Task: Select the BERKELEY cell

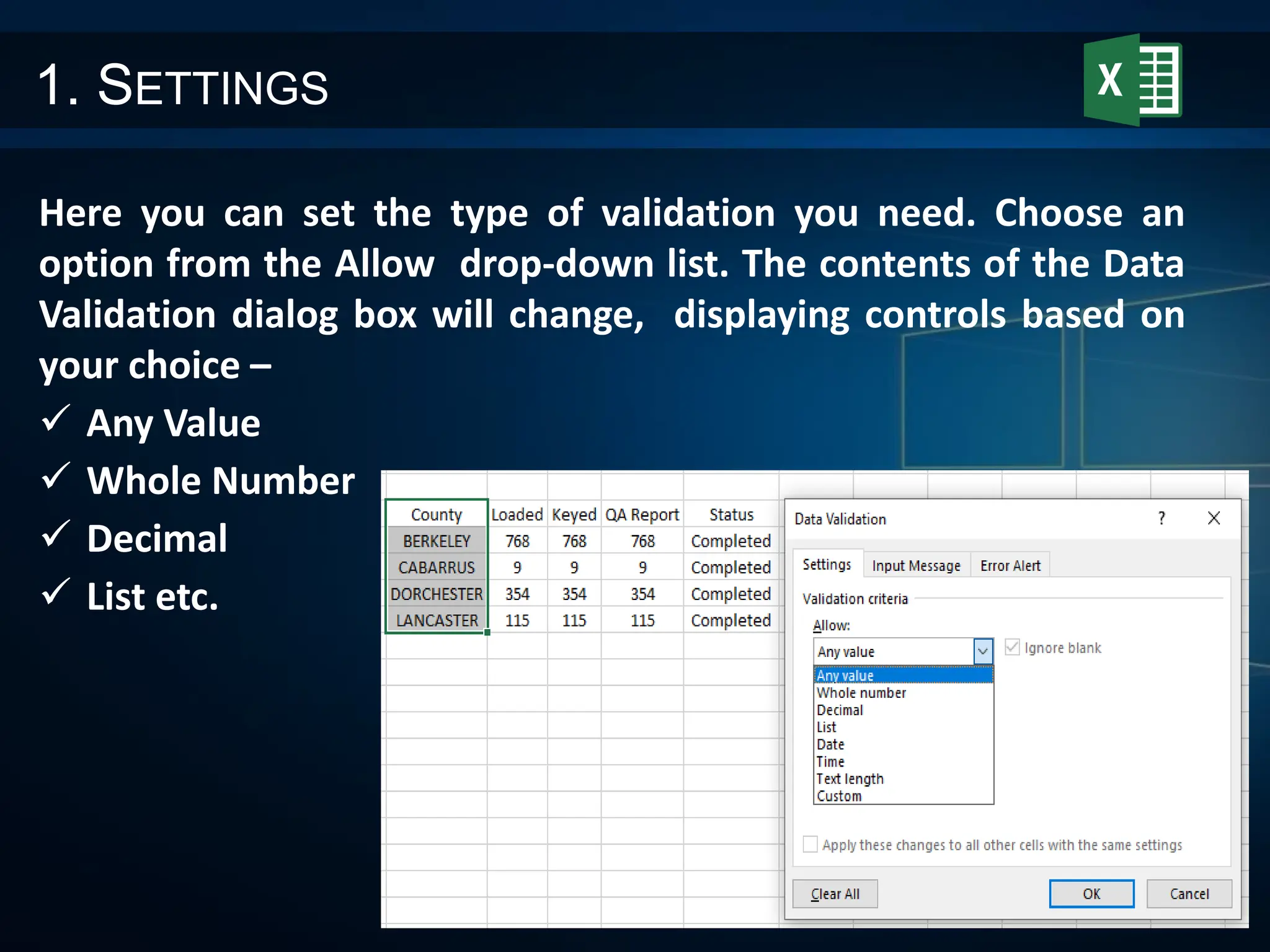Action: [437, 541]
